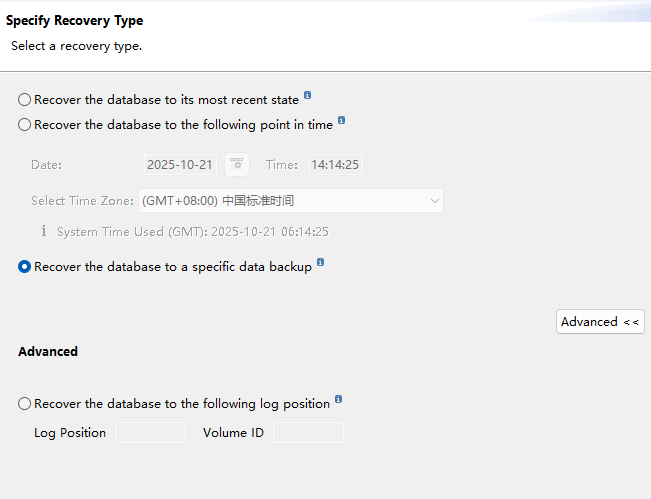Click the Select Time Zone label
651x499 pixels.
tap(82, 200)
